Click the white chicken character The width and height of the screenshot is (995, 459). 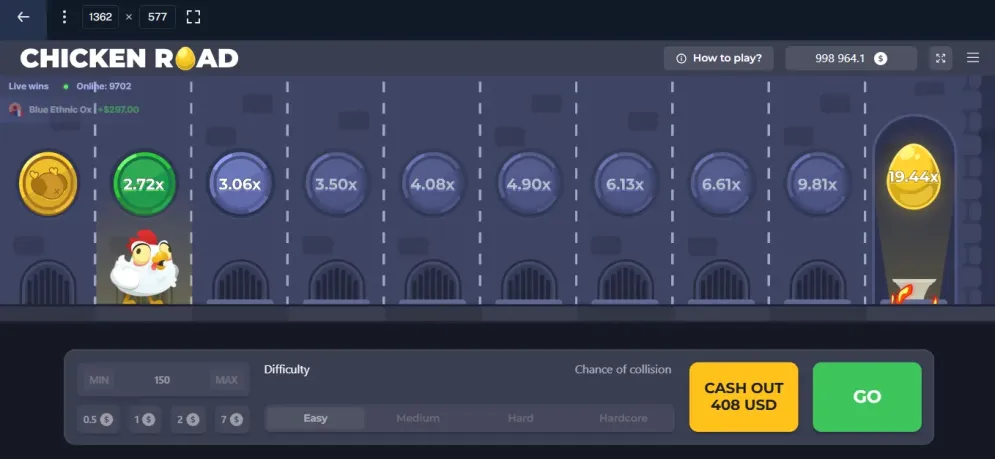[145, 267]
